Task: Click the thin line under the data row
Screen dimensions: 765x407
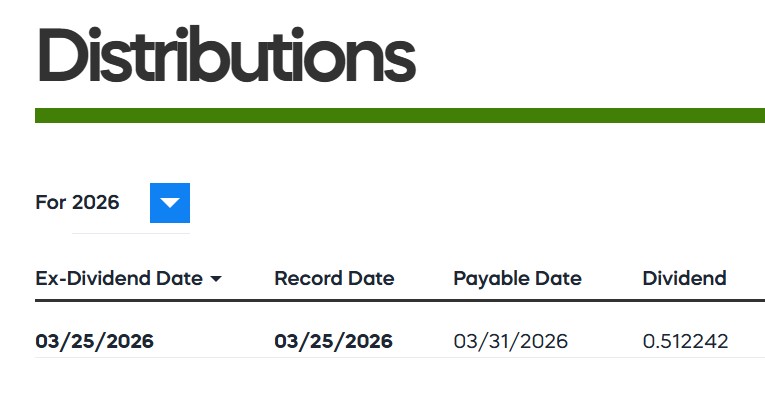Action: [400, 357]
